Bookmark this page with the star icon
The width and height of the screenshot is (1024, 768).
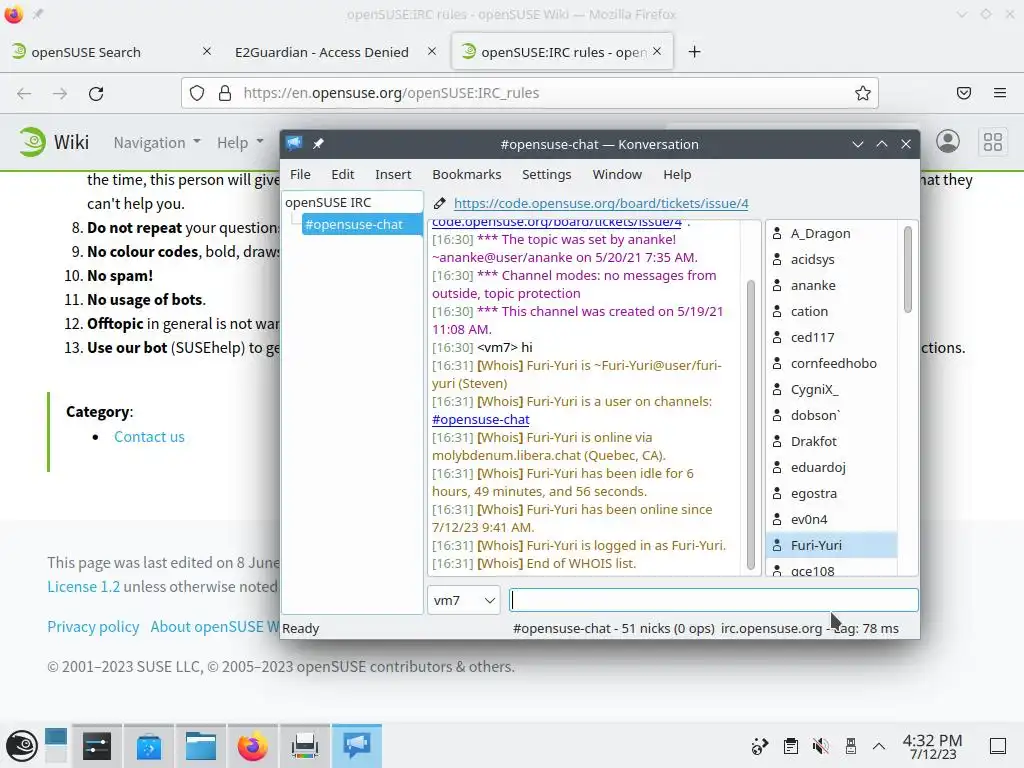[863, 93]
